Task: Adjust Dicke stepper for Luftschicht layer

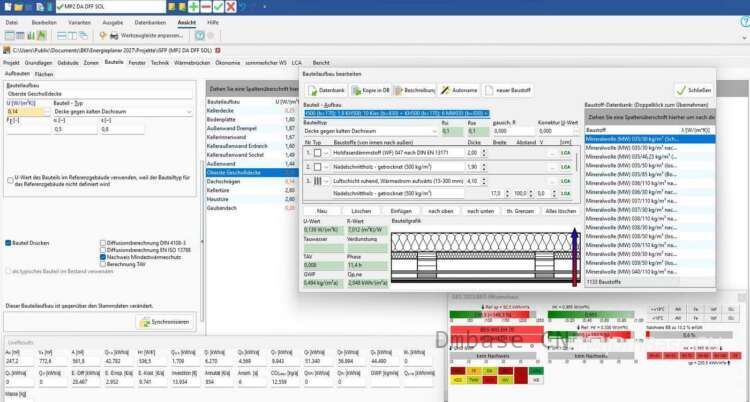Action: 484,181
